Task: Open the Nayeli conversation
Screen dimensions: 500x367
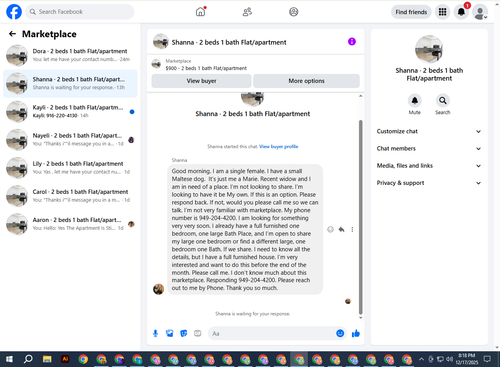Action: (70, 140)
